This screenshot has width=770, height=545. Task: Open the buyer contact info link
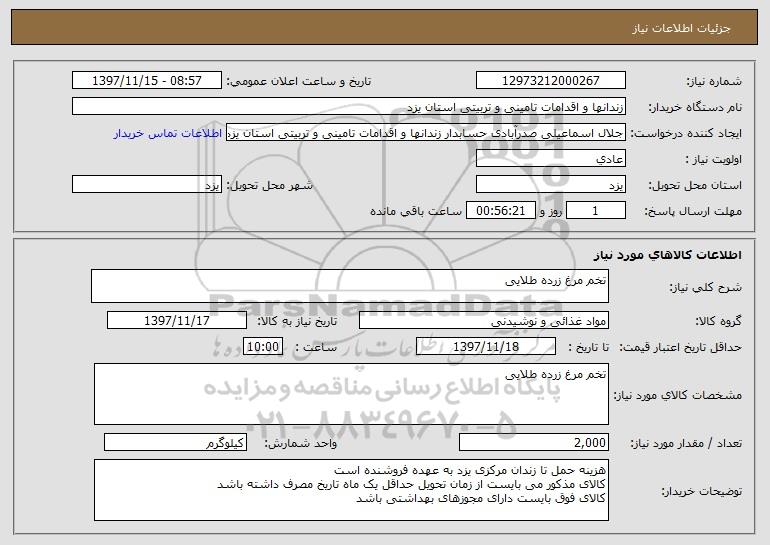pos(168,134)
